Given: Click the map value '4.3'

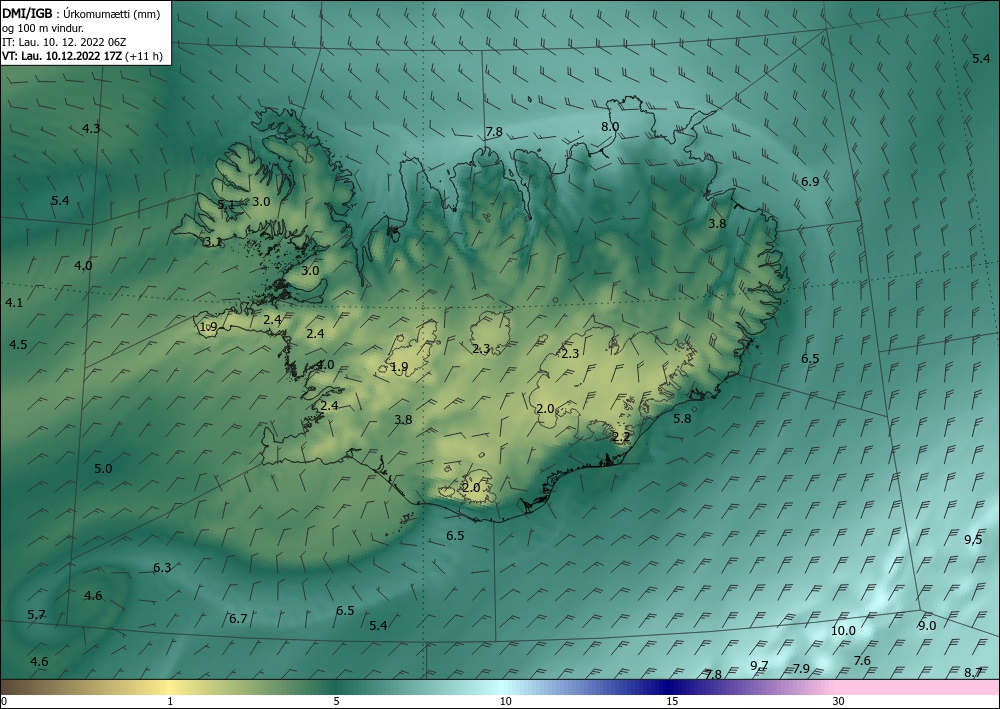Looking at the screenshot, I should tap(91, 129).
